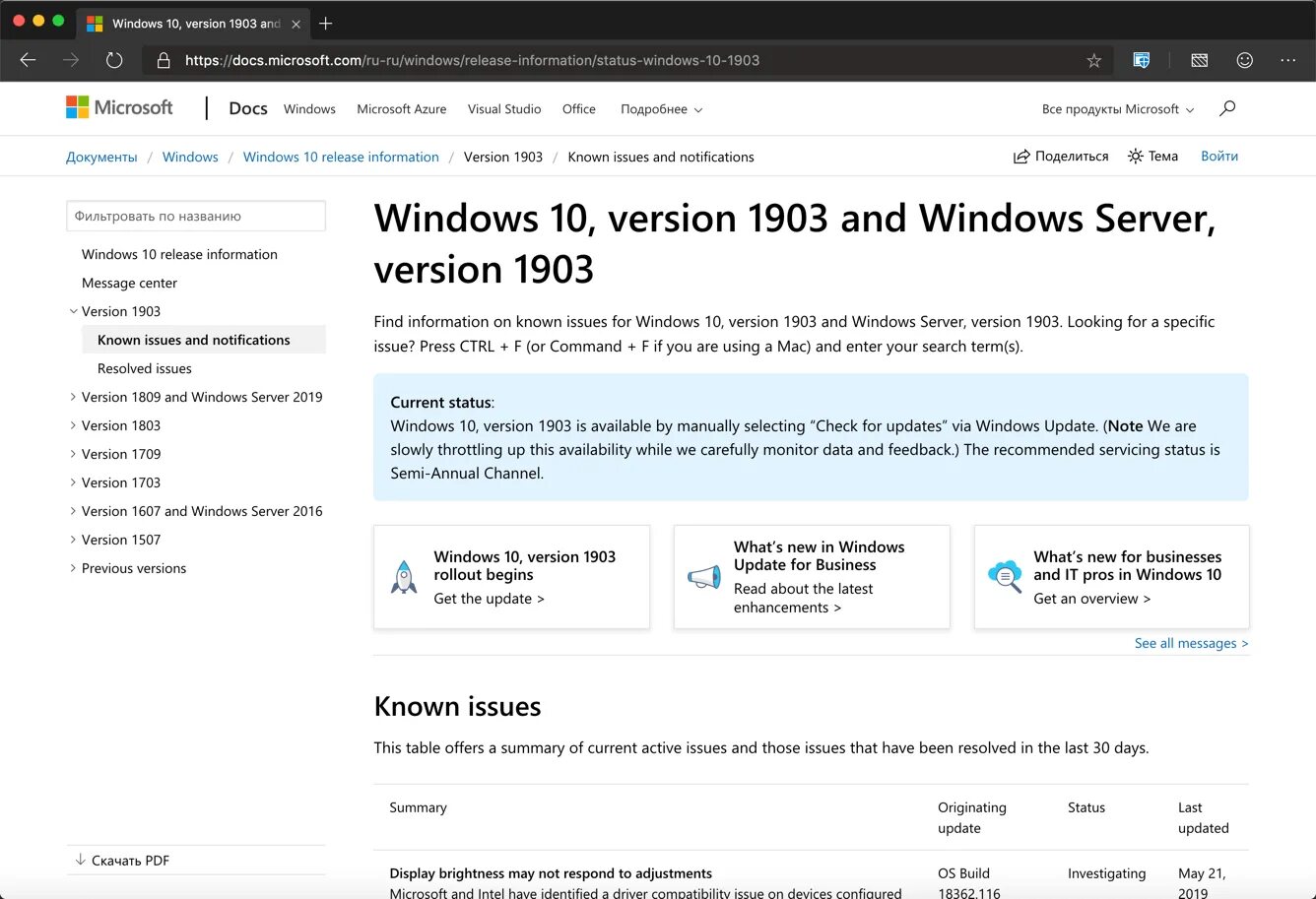1316x899 pixels.
Task: Click the toolbar icon right of the blue shield
Action: 1199,60
